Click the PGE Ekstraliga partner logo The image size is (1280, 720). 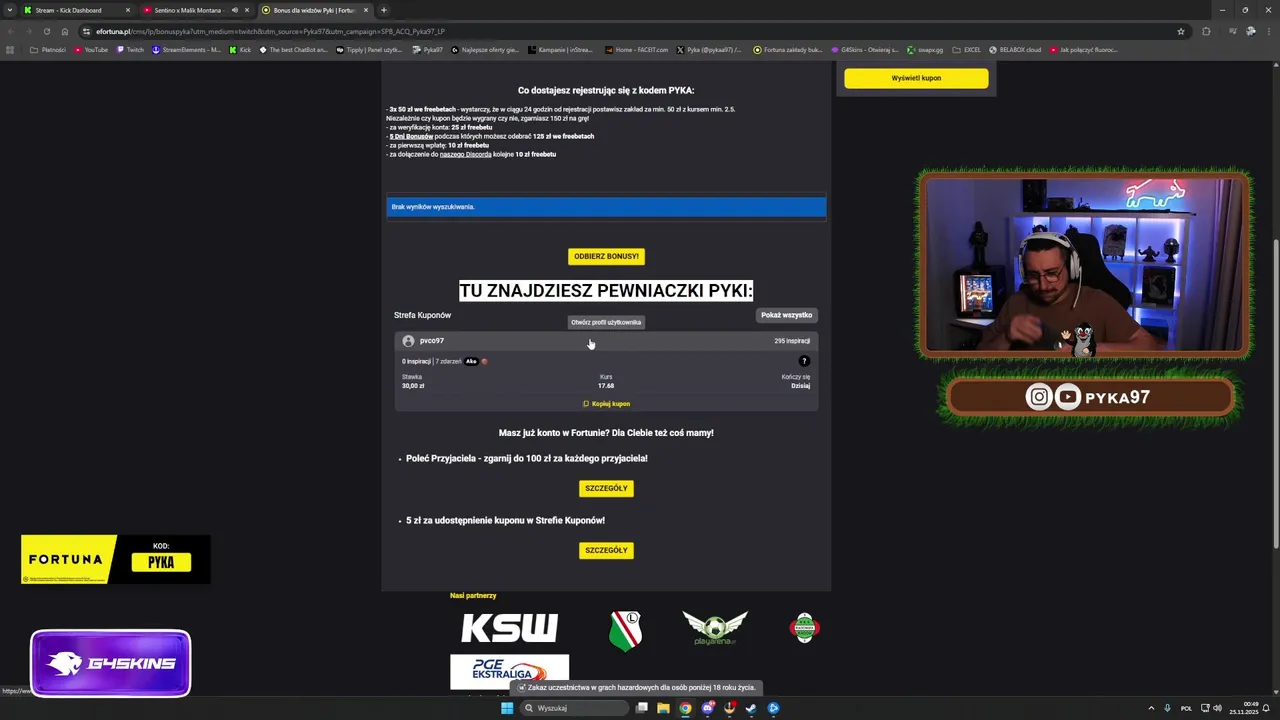pos(509,672)
